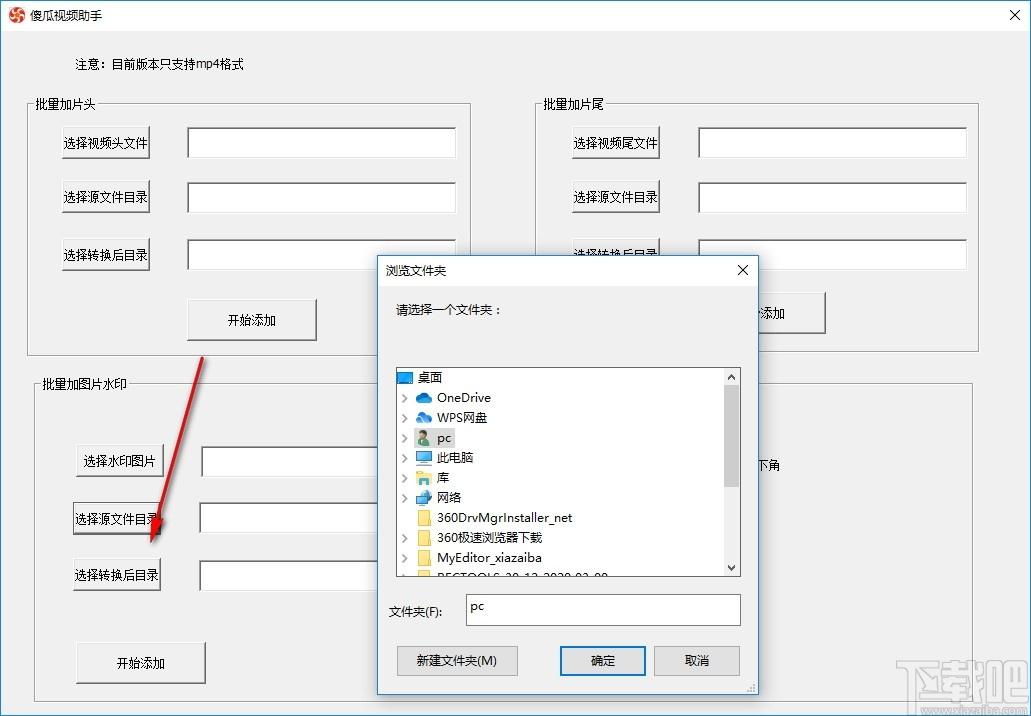Image resolution: width=1031 pixels, height=716 pixels.
Task: Click the 文件夹 name input field
Action: tap(603, 610)
